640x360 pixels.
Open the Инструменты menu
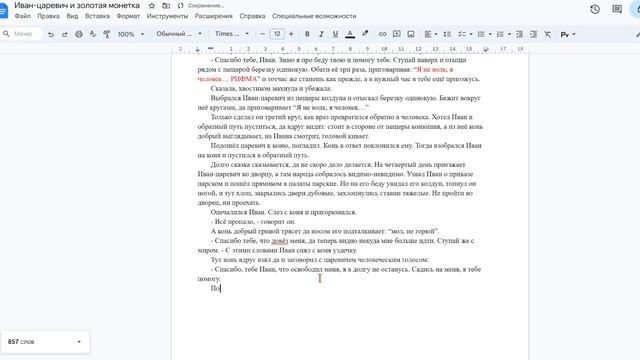[x=167, y=16]
